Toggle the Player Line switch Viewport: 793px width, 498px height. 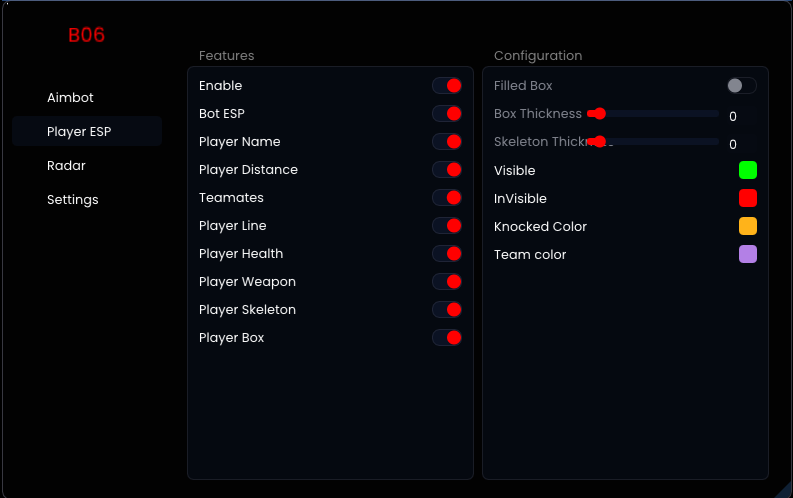click(447, 226)
